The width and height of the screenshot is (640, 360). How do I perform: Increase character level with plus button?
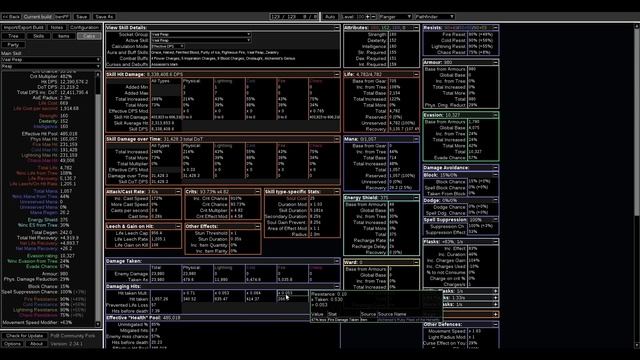[367, 17]
